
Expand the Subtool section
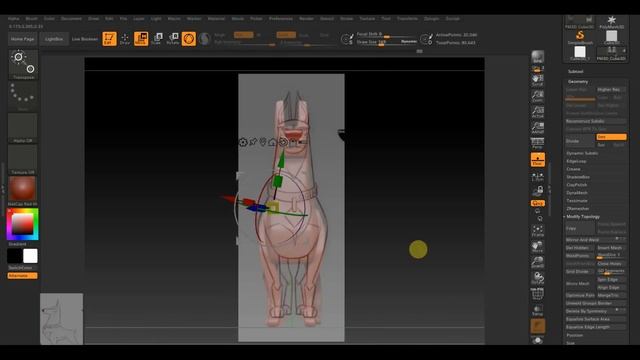[x=576, y=71]
